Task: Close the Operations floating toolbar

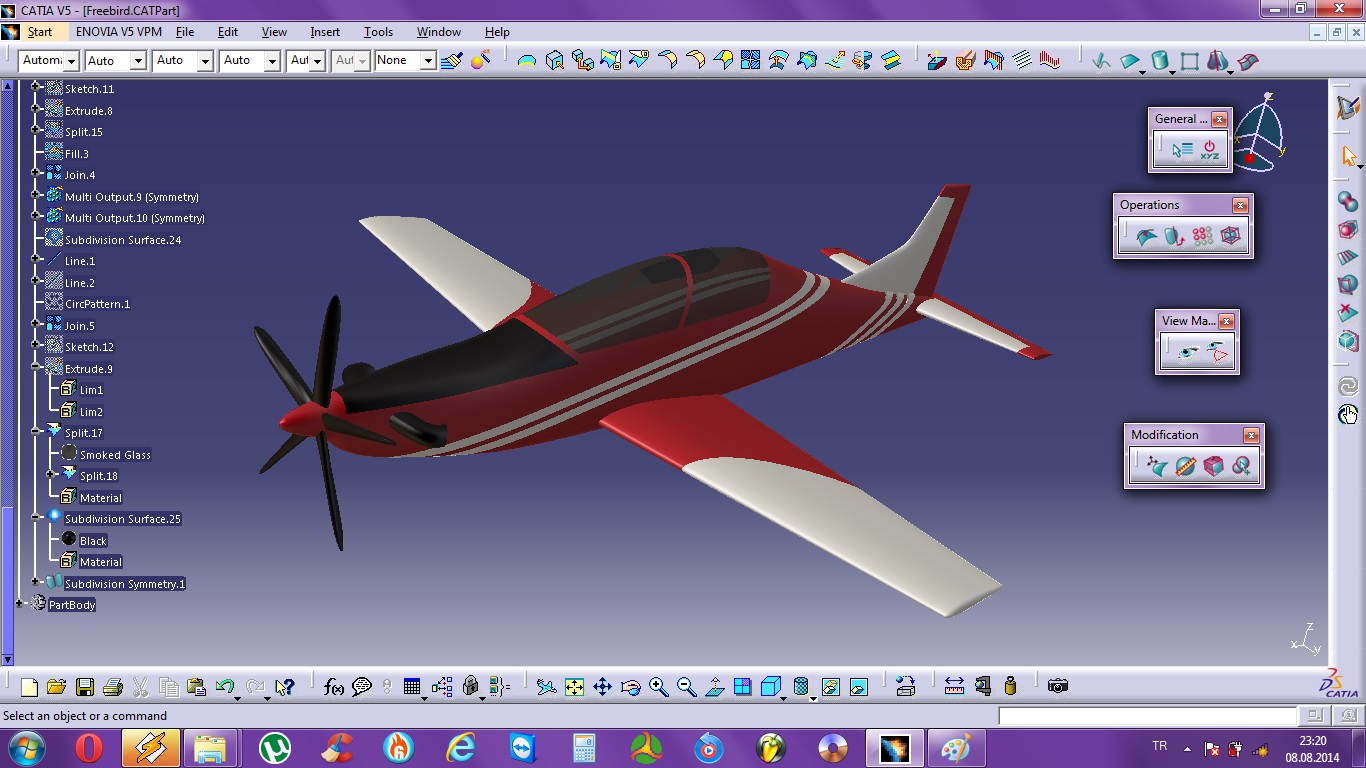Action: point(1240,205)
